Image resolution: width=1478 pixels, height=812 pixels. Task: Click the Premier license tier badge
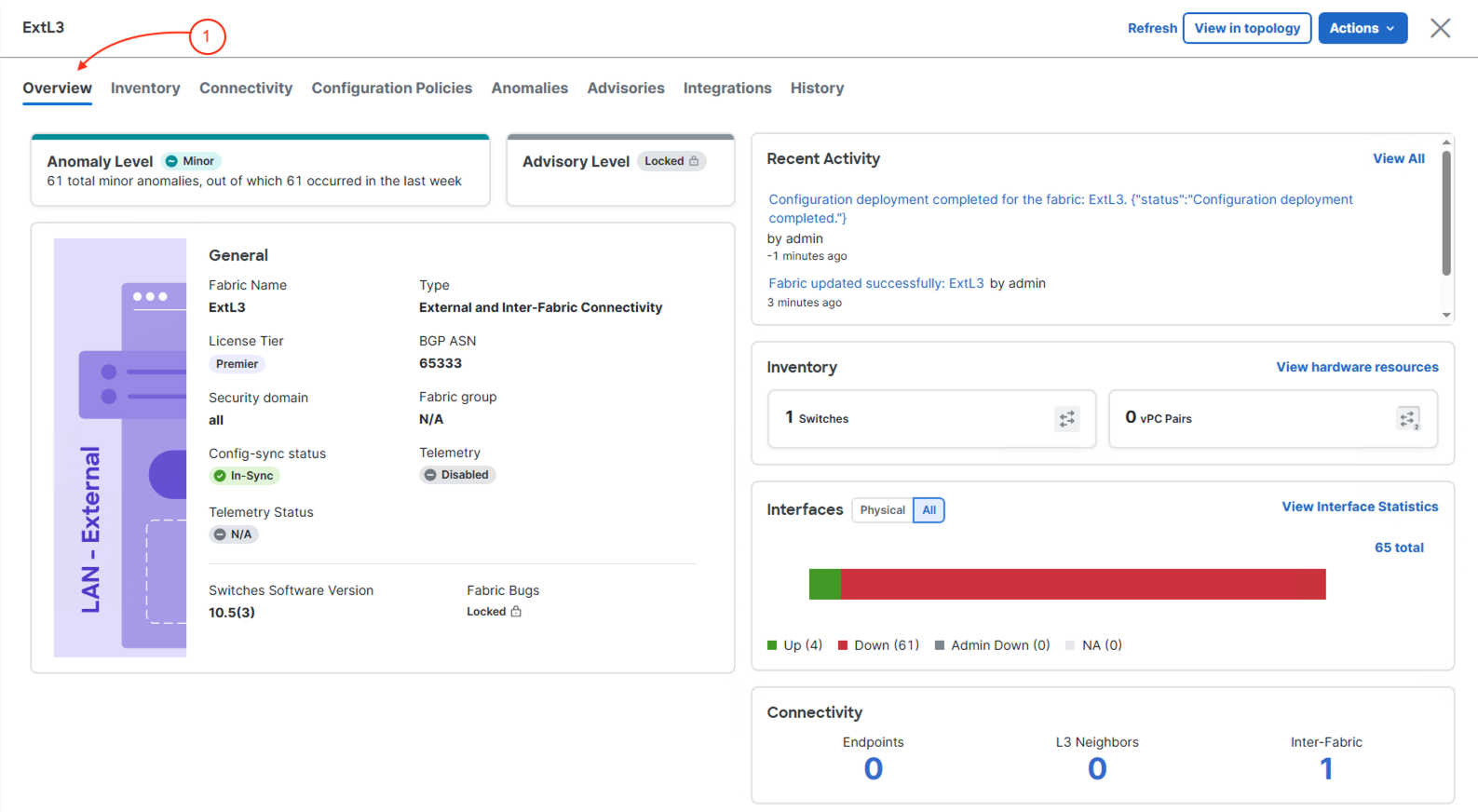237,364
